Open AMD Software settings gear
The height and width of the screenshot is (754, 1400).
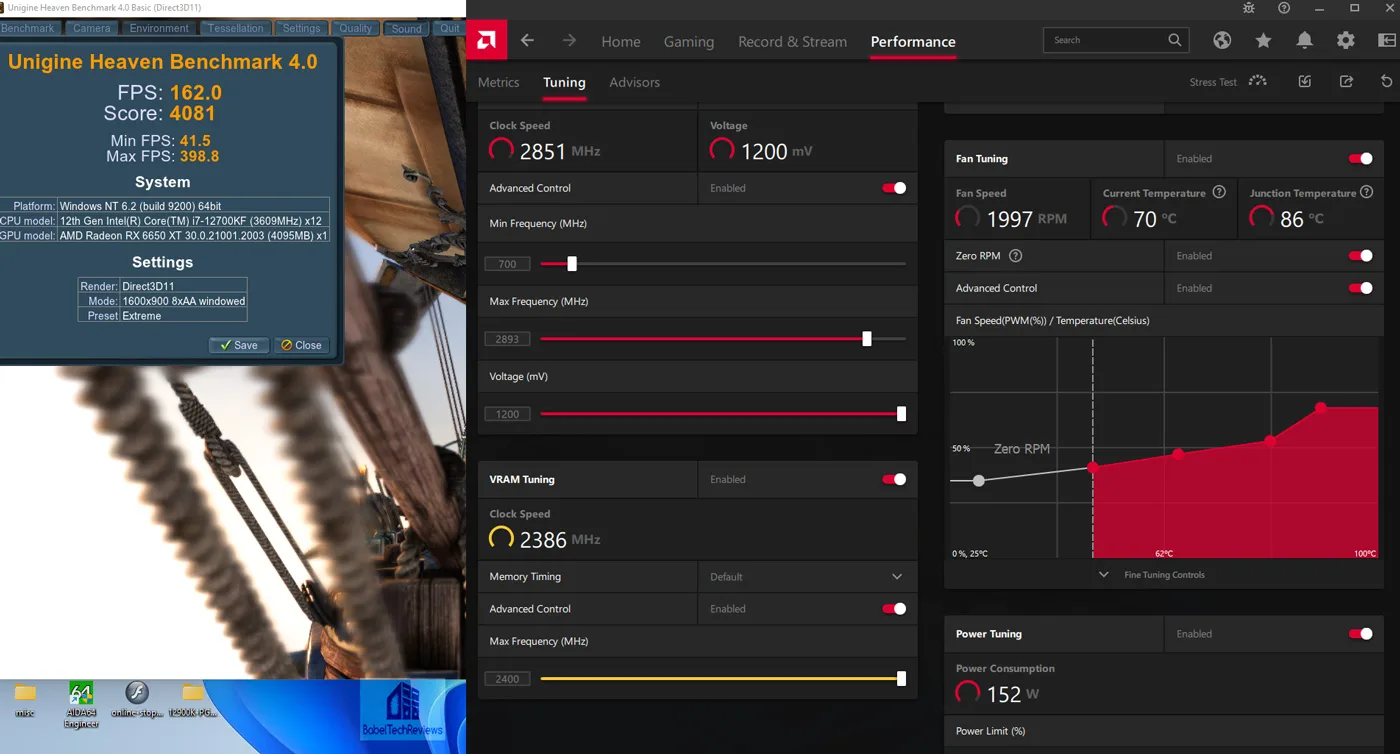pos(1346,40)
